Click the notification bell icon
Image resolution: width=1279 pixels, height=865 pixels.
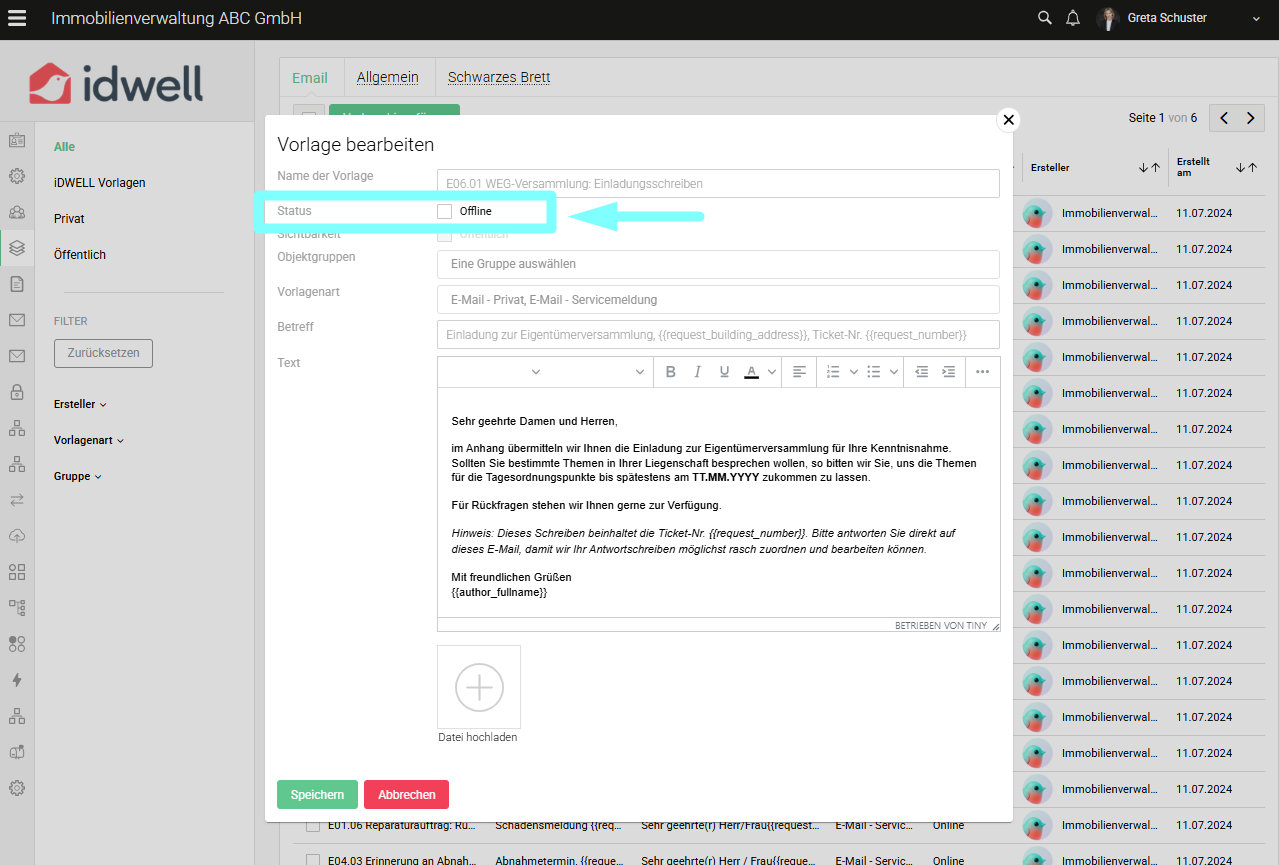[1073, 18]
